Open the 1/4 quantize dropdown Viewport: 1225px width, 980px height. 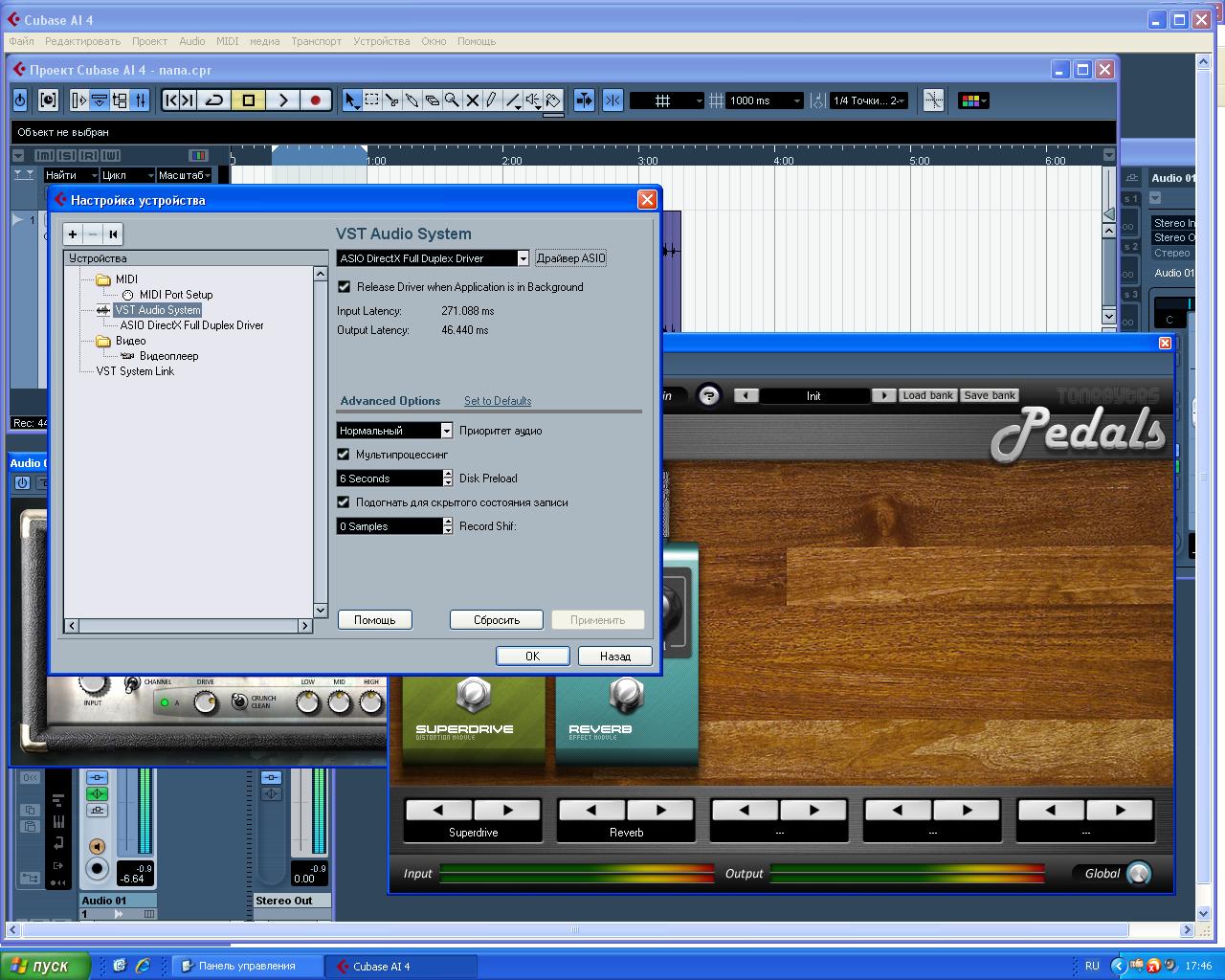click(869, 100)
